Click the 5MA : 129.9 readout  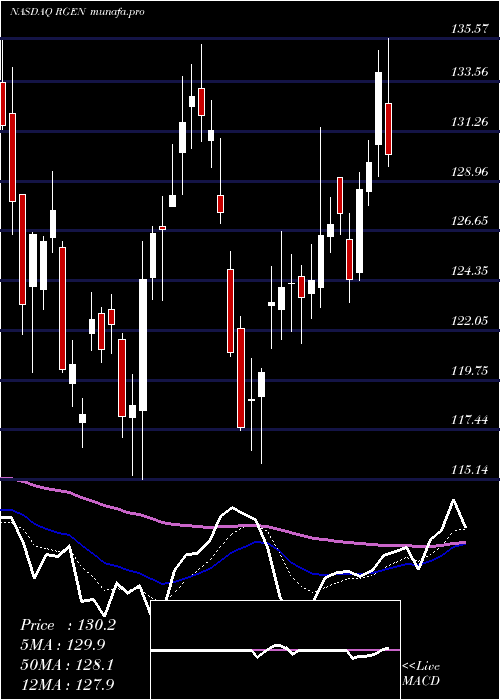click(62, 645)
